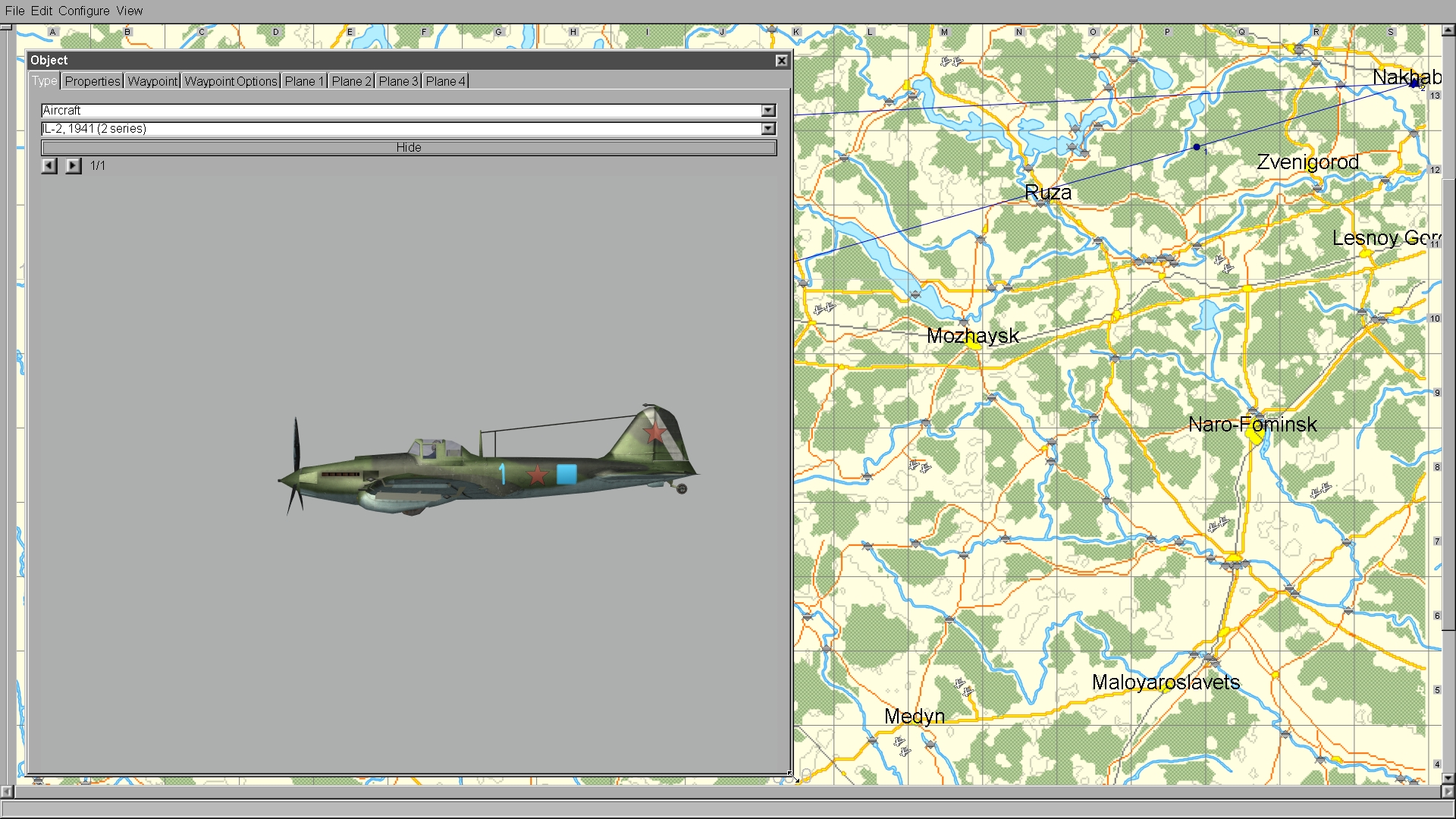Open the Plane 4 tab
Viewport: 1456px width, 819px height.
(x=445, y=81)
